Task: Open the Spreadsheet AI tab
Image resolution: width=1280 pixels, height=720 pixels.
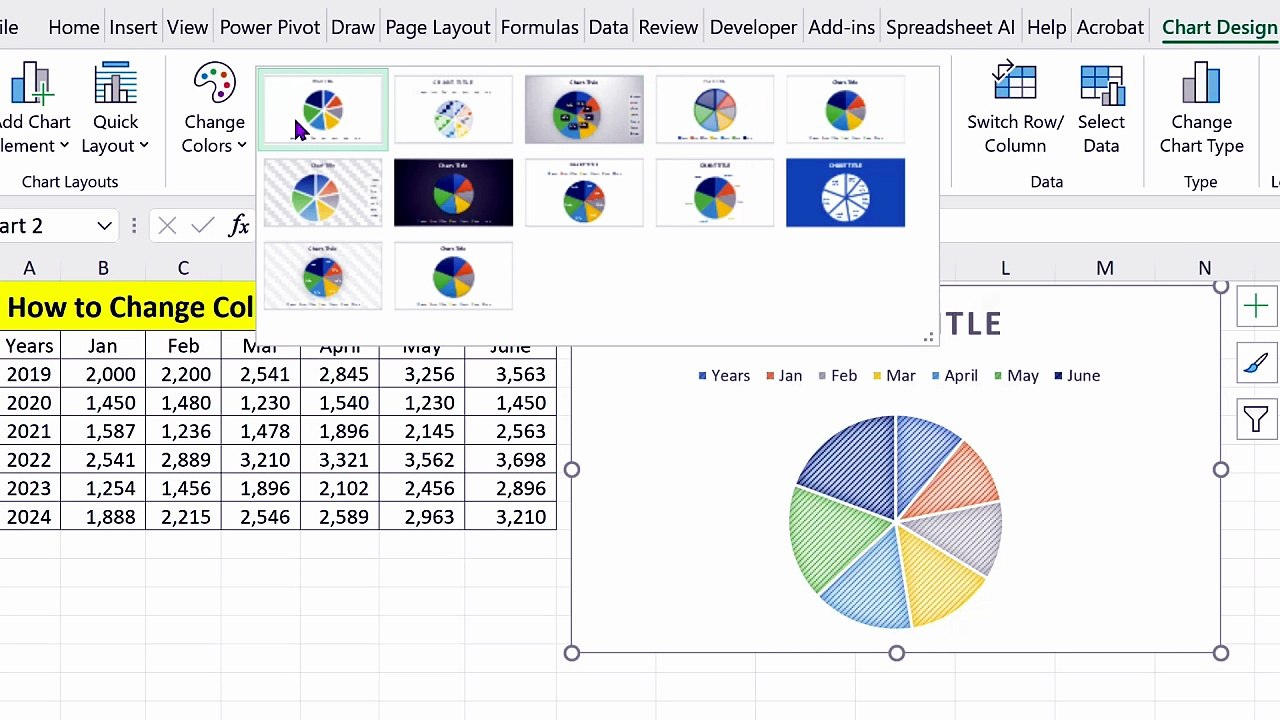Action: tap(950, 27)
